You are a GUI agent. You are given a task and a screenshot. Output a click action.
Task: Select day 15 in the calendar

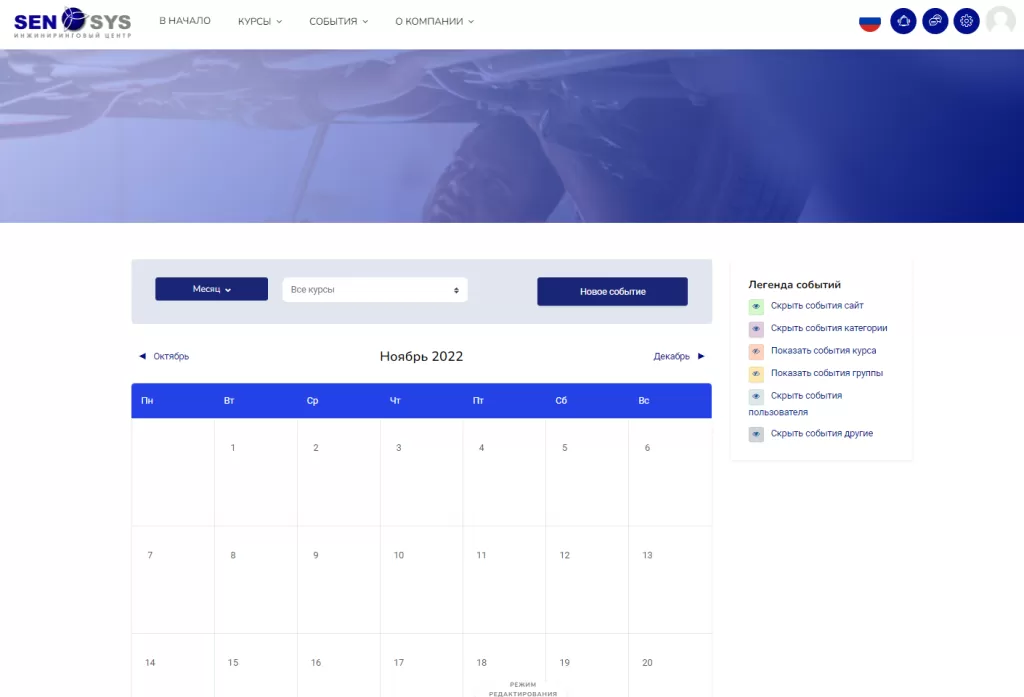232,662
